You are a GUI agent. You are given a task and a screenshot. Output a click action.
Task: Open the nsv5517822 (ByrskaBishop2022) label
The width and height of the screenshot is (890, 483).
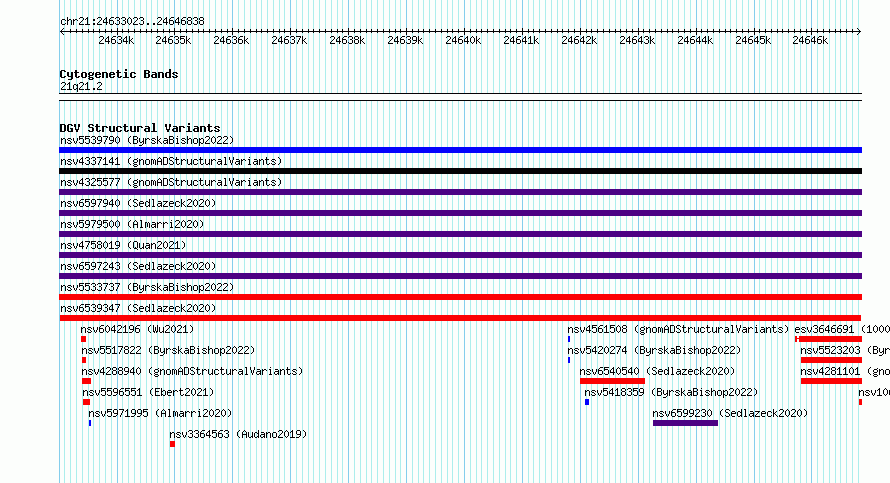click(168, 350)
